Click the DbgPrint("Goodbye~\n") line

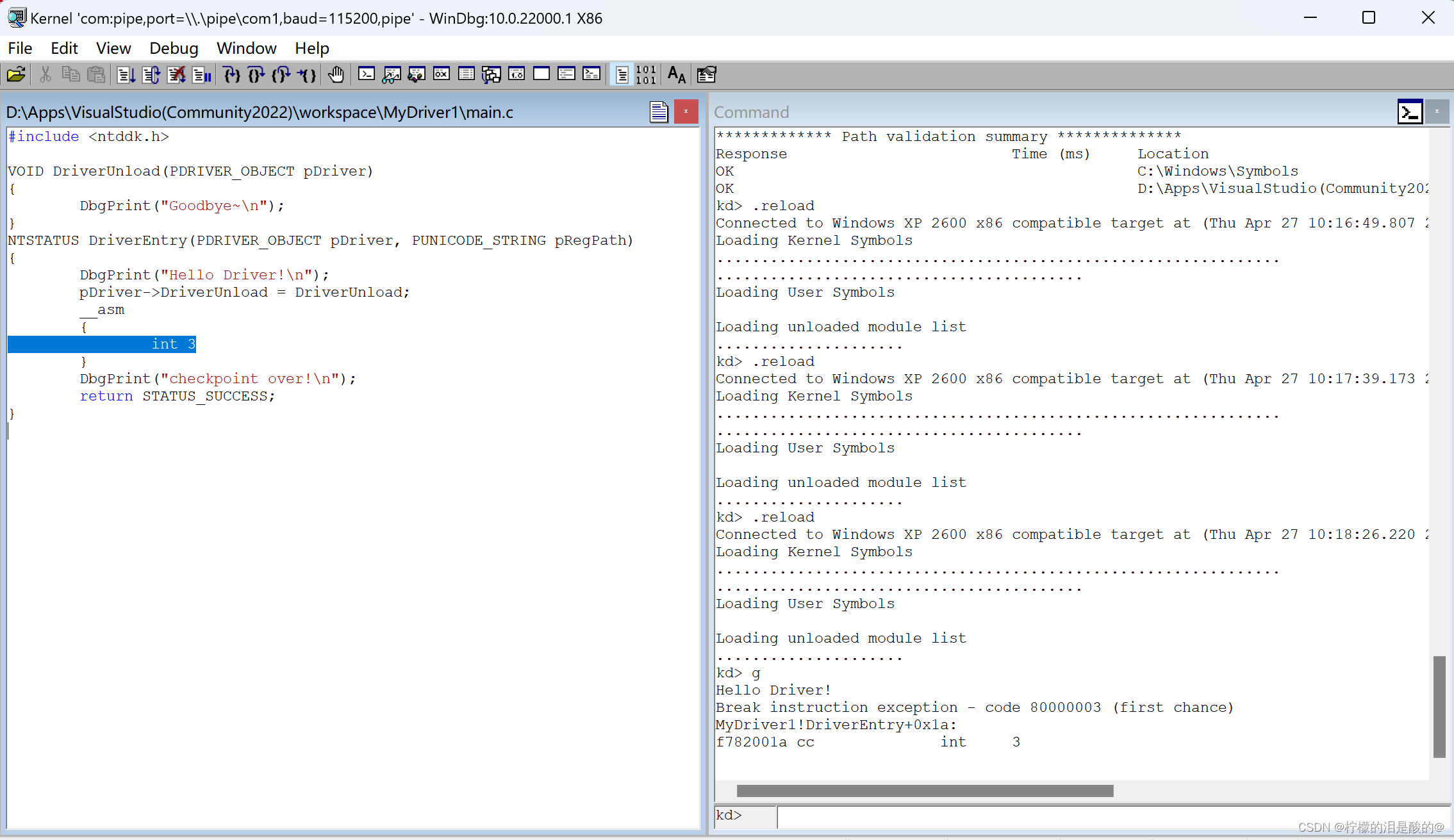(182, 206)
